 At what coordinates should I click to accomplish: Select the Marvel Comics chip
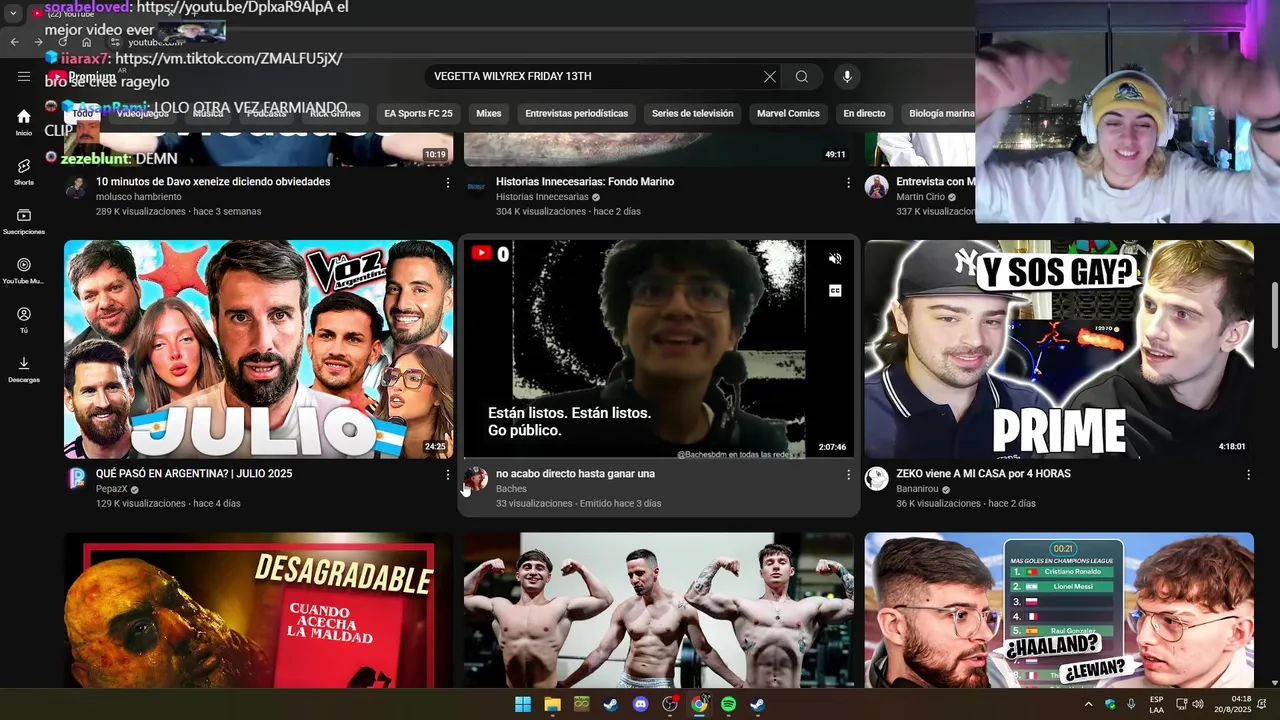point(788,114)
